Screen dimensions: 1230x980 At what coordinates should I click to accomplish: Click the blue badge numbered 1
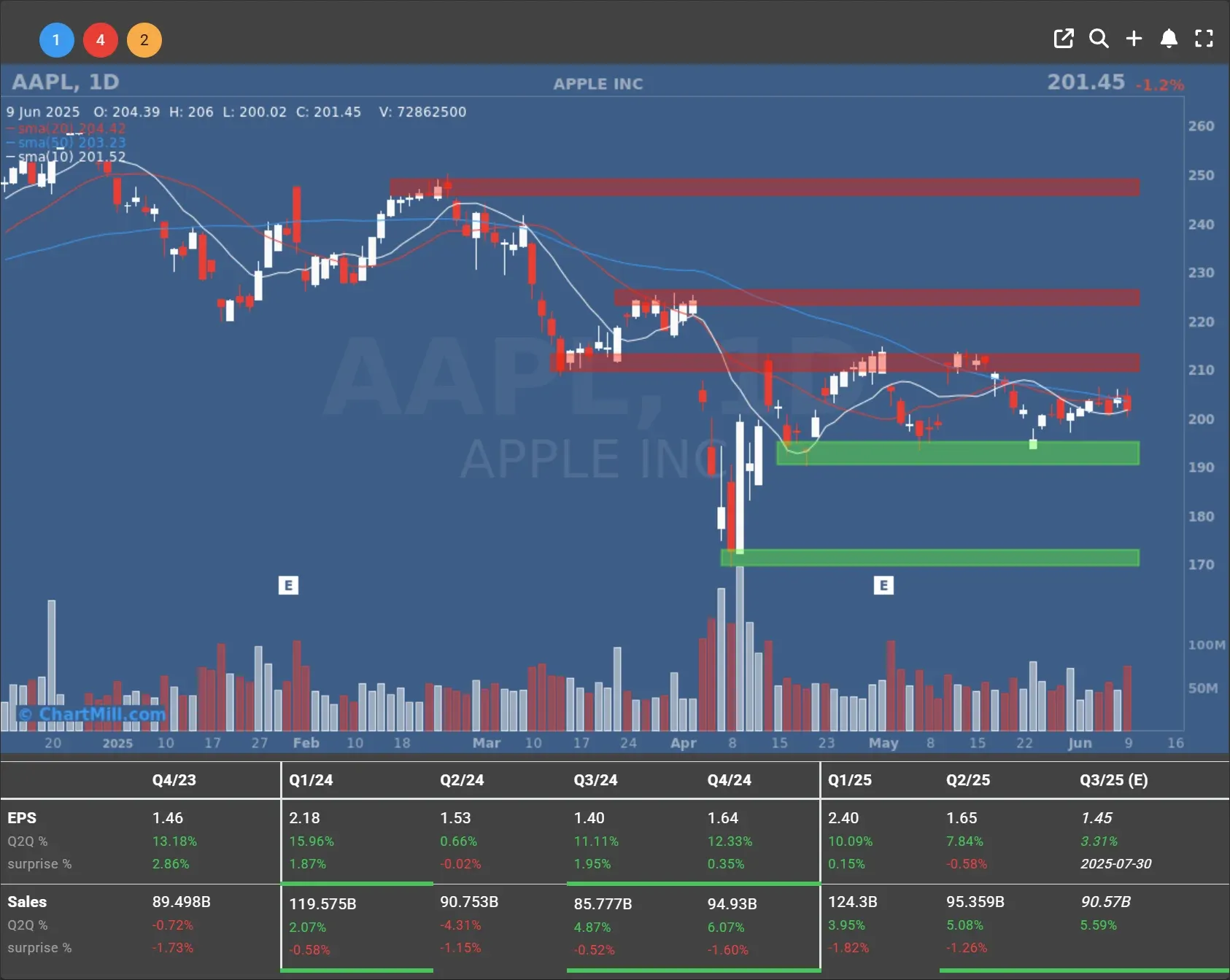(56, 40)
